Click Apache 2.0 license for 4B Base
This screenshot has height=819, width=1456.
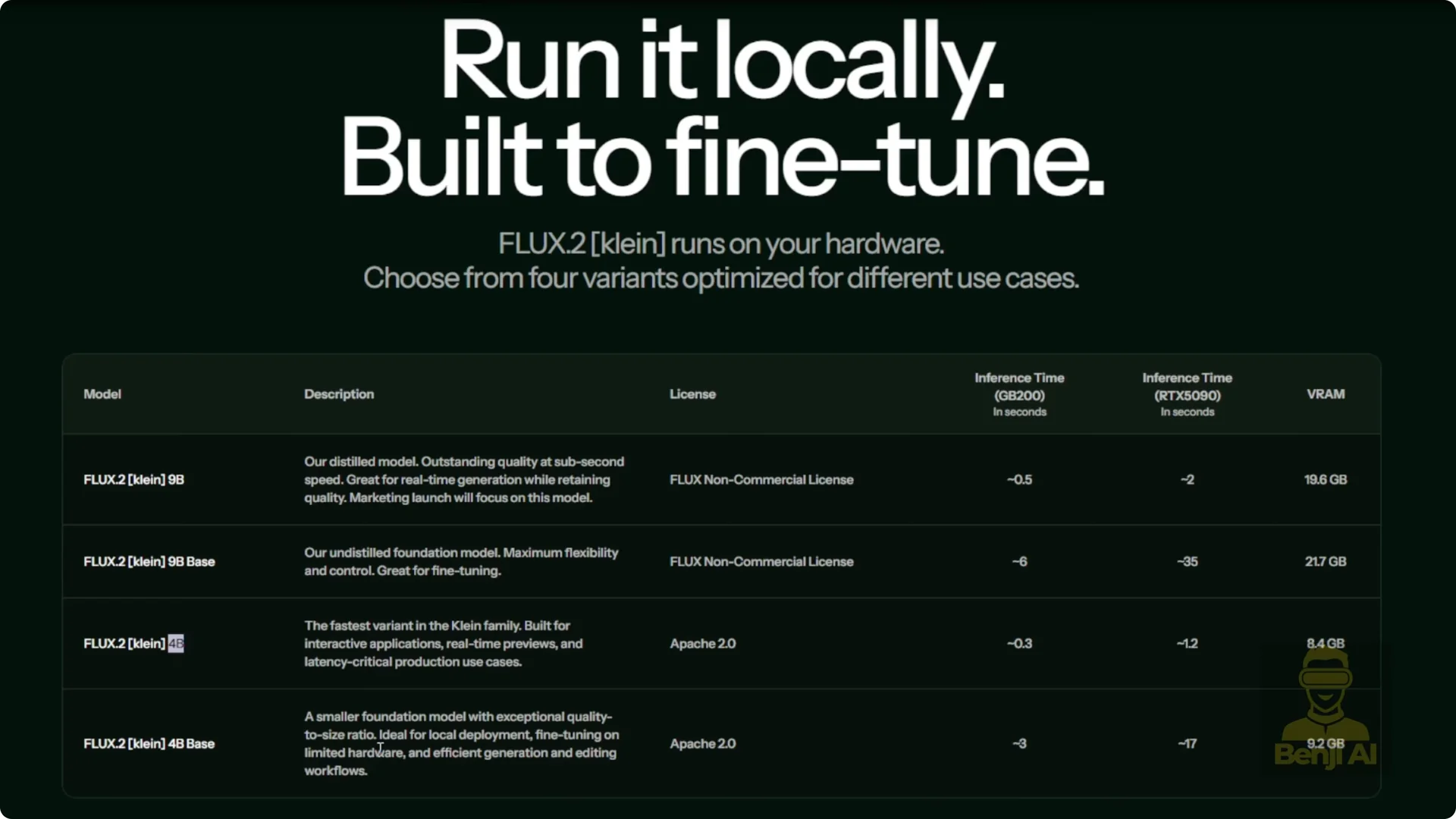click(x=702, y=744)
